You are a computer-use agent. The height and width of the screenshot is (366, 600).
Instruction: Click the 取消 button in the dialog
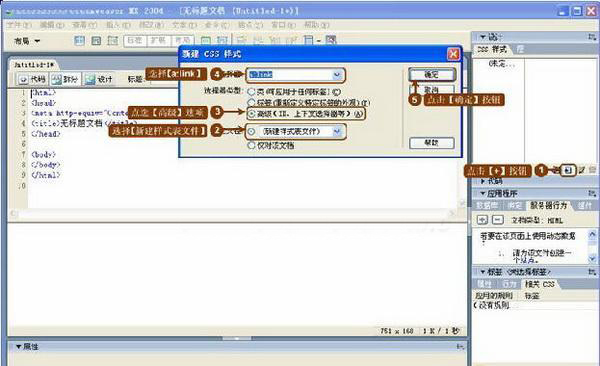click(x=432, y=90)
